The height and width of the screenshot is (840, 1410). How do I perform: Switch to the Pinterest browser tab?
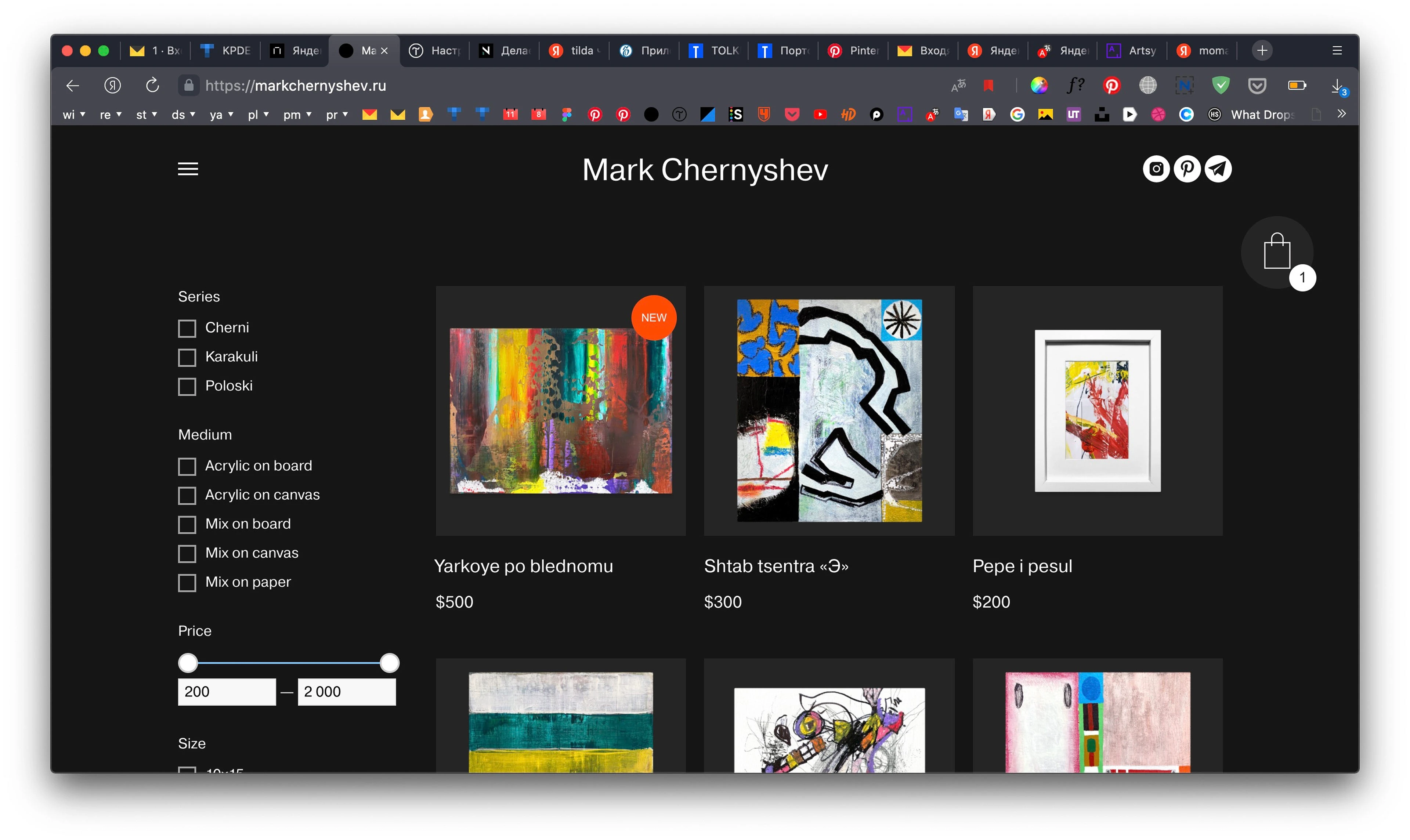coord(853,50)
